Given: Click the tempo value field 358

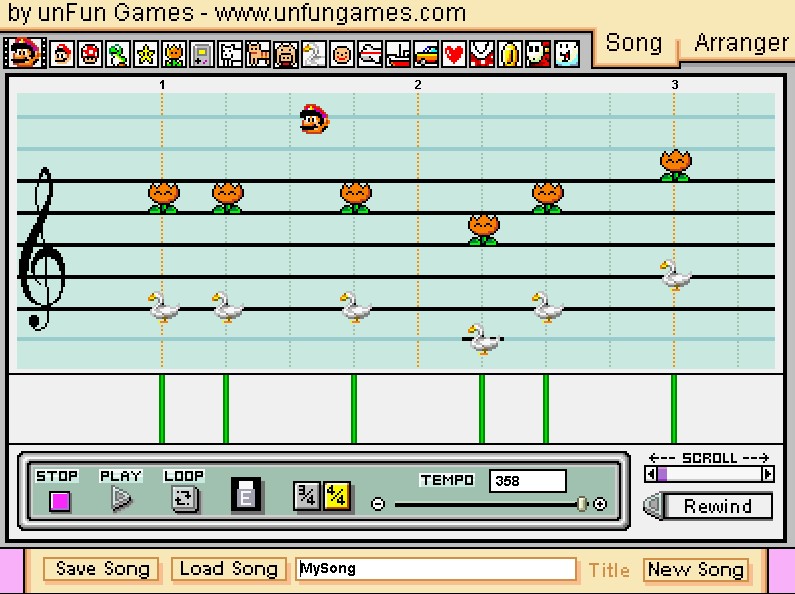Looking at the screenshot, I should pos(527,480).
